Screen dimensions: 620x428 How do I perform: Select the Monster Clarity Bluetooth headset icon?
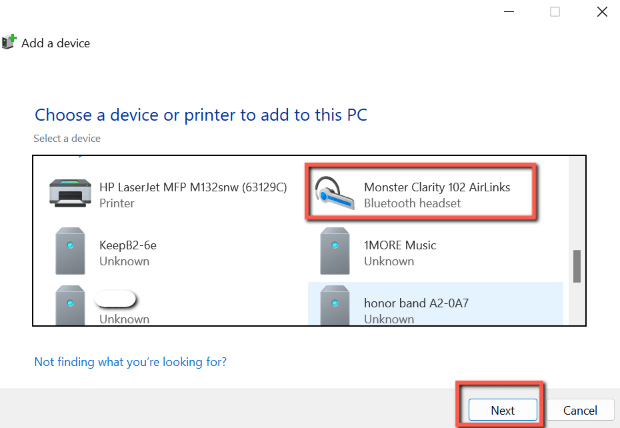click(334, 193)
